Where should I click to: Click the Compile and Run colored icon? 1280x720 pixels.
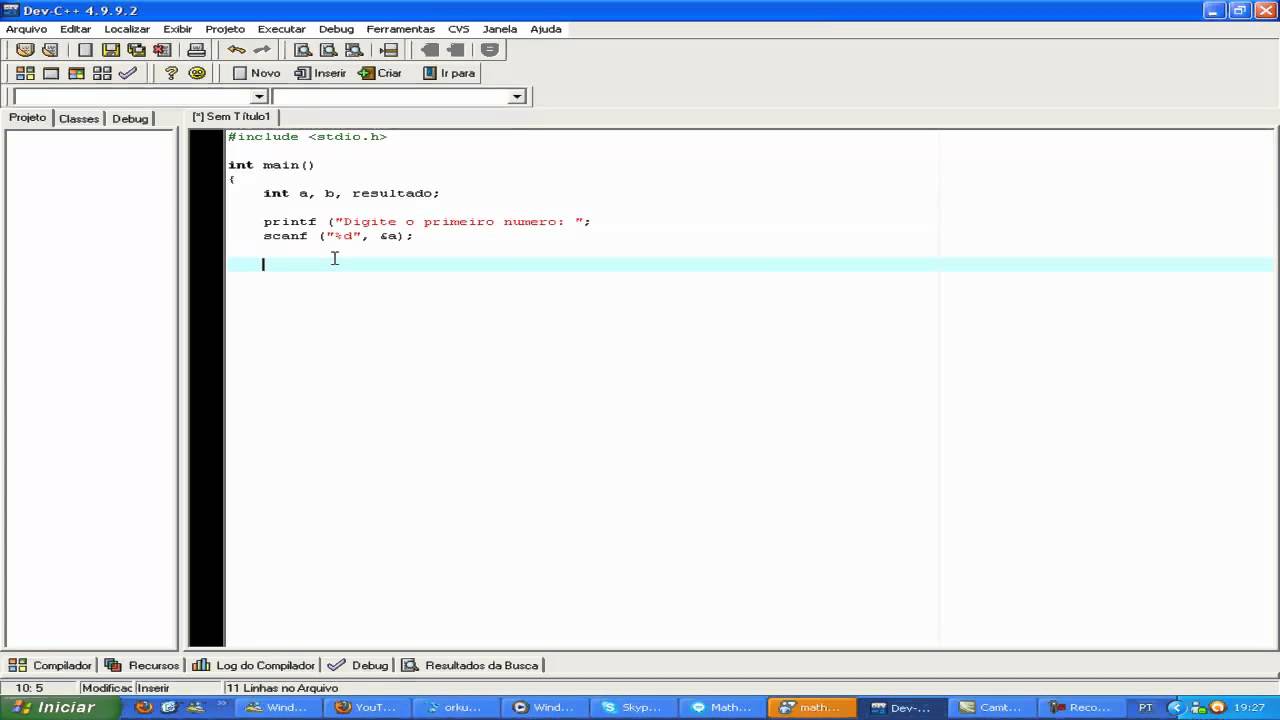76,73
